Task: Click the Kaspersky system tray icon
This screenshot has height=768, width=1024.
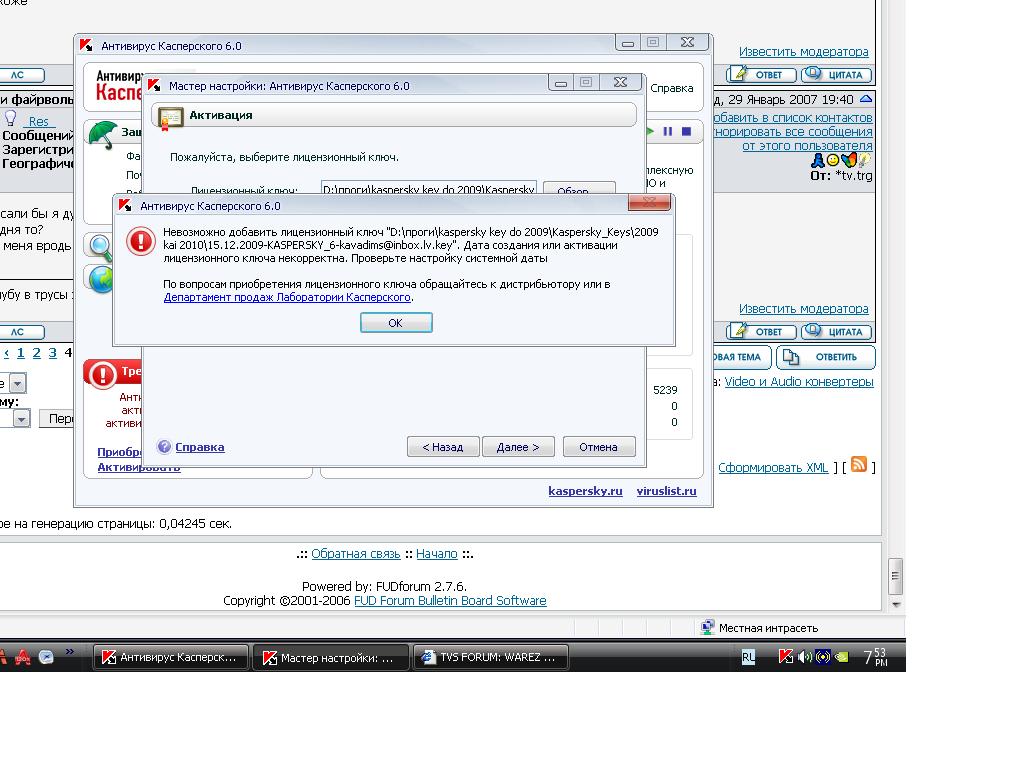Action: [786, 657]
